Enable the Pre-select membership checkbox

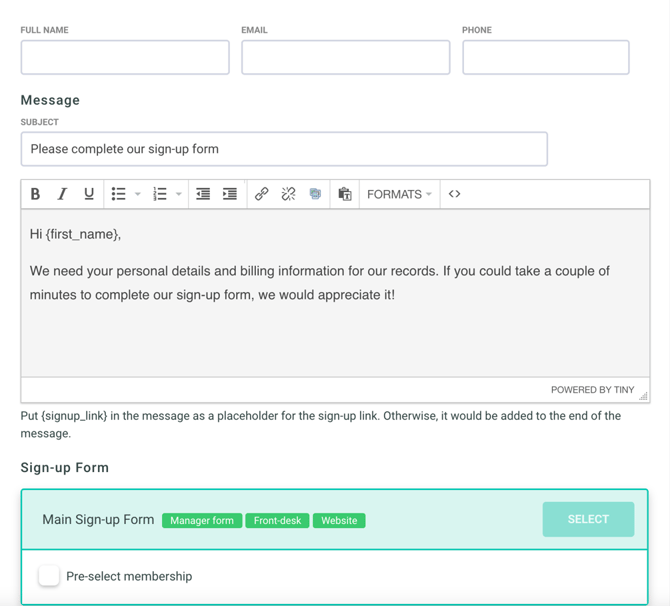click(49, 576)
